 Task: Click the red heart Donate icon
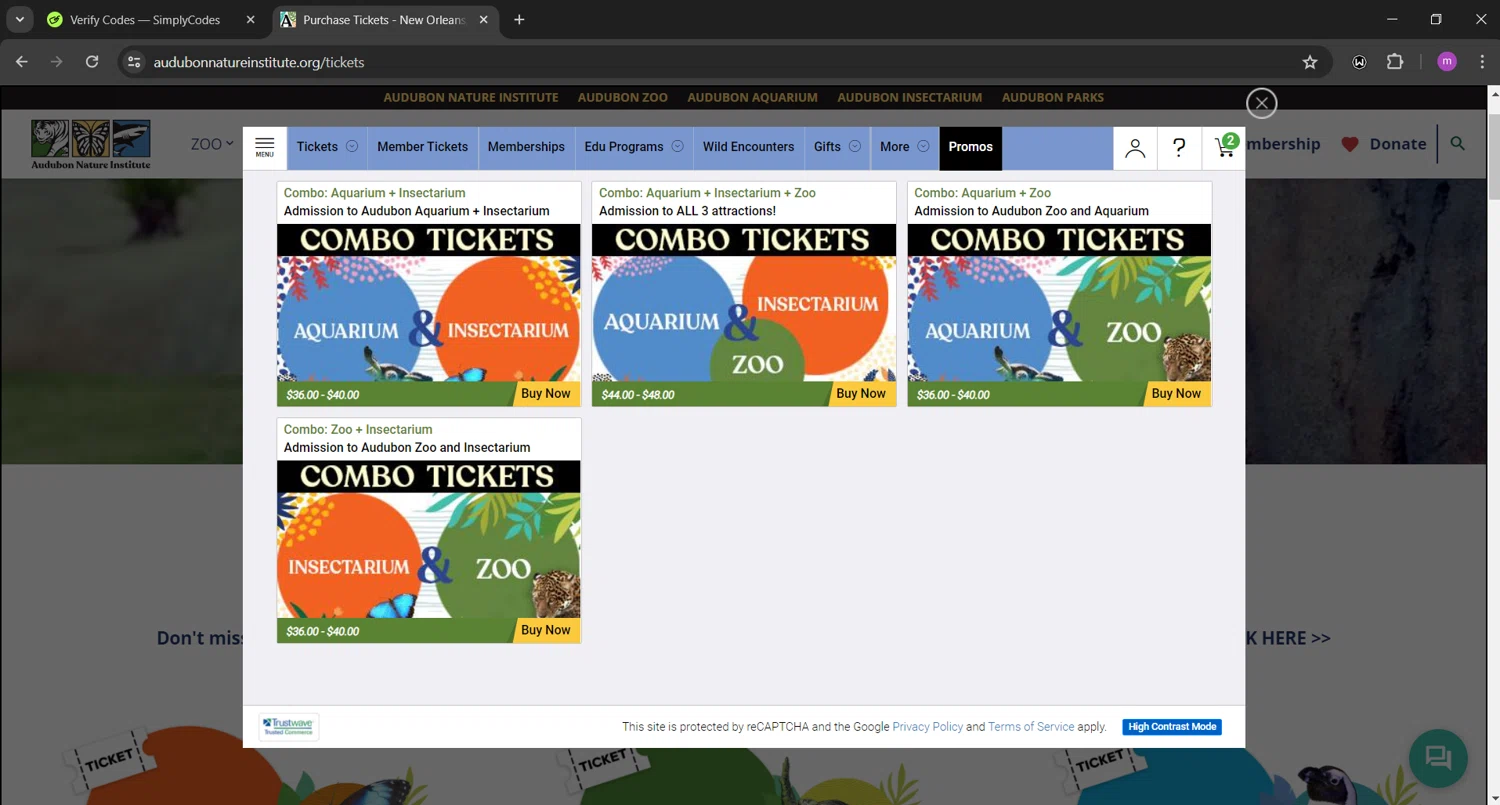(x=1350, y=144)
